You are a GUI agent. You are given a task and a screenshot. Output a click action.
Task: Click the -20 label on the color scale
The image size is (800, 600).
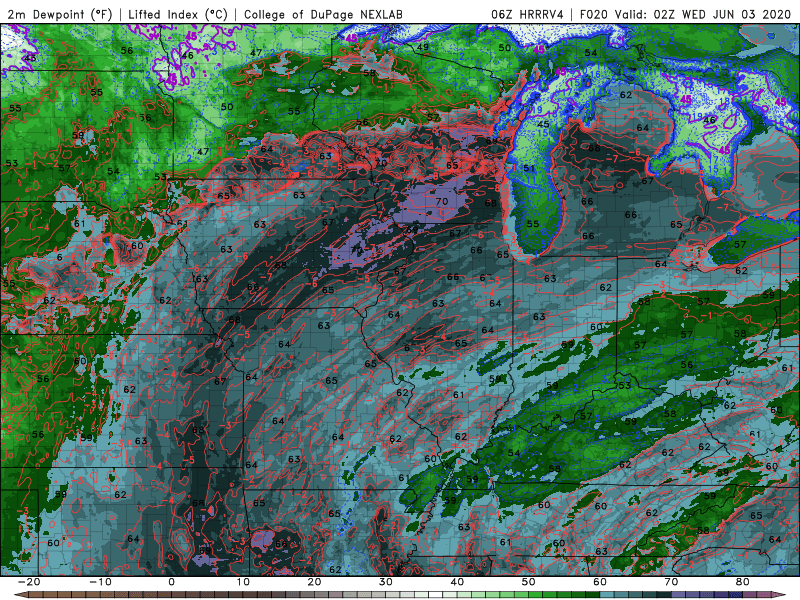tap(29, 582)
